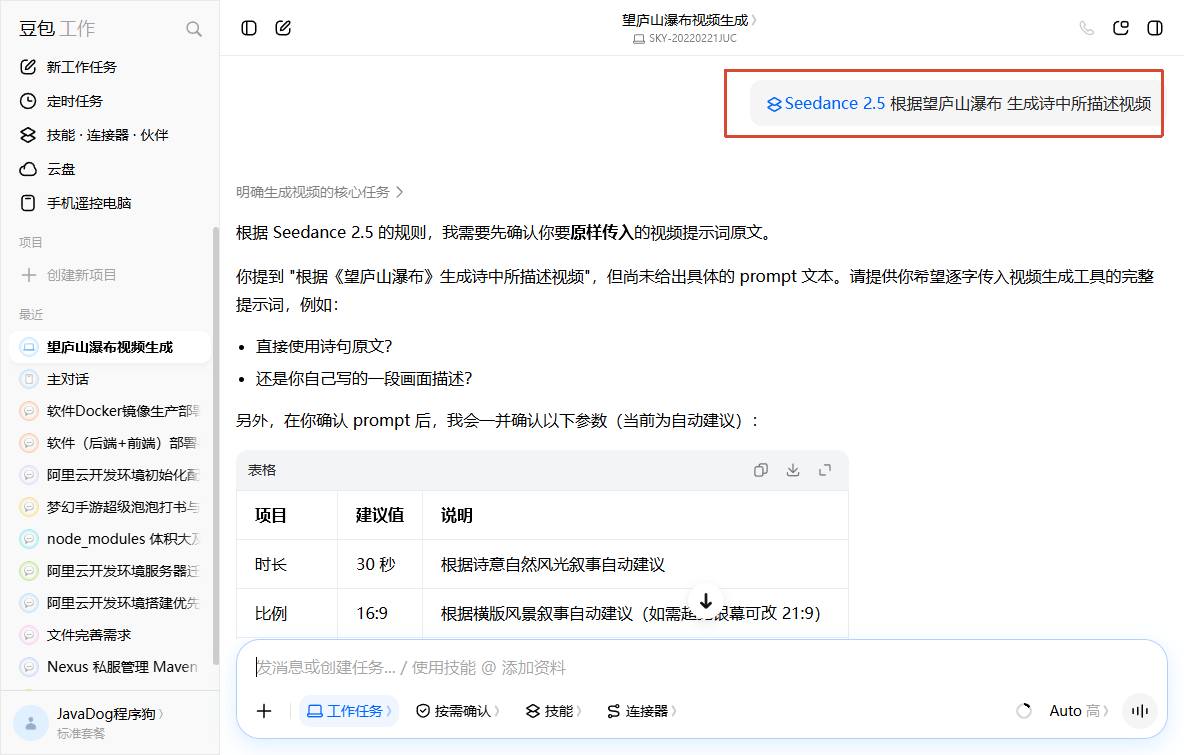Image resolution: width=1184 pixels, height=755 pixels.
Task: Open search in the sidebar
Action: coord(194,29)
